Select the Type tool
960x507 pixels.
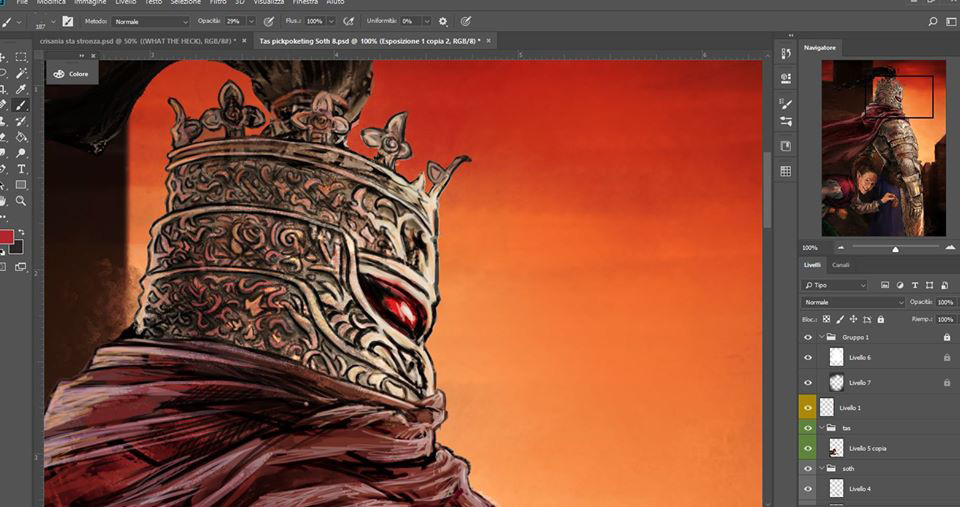(21, 169)
